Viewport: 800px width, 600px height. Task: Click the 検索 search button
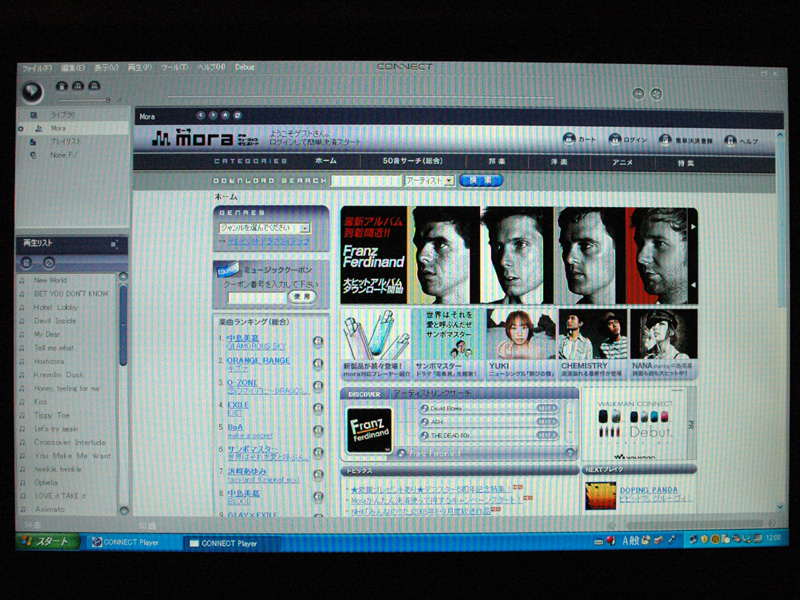481,180
